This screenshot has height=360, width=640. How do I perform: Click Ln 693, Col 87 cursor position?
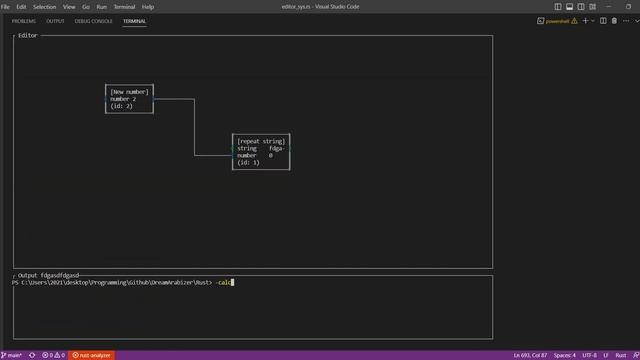click(x=530, y=356)
